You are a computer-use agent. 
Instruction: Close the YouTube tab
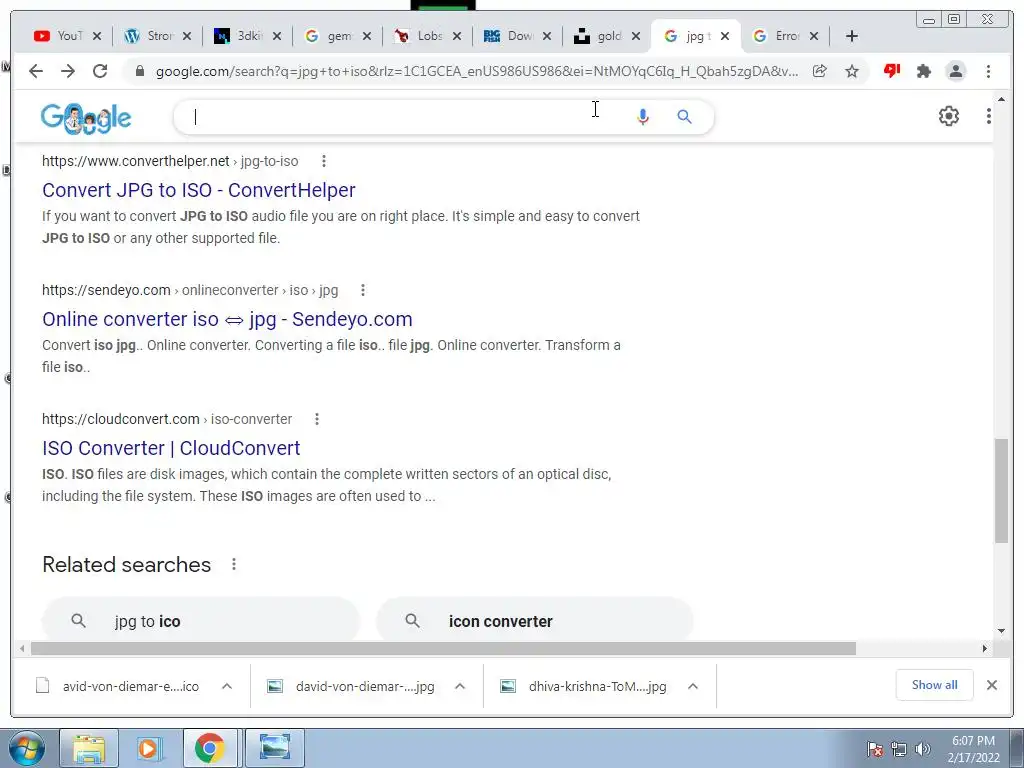tap(97, 36)
